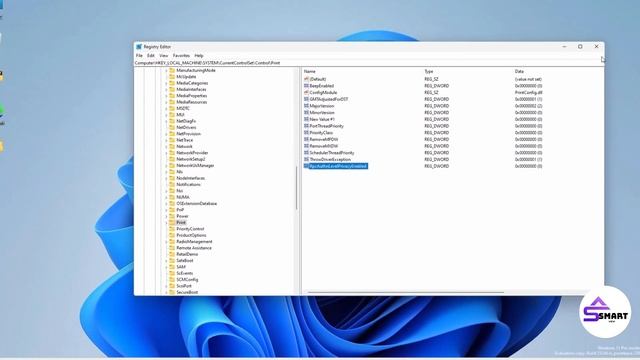Click the McUpdate folder icon

172,77
